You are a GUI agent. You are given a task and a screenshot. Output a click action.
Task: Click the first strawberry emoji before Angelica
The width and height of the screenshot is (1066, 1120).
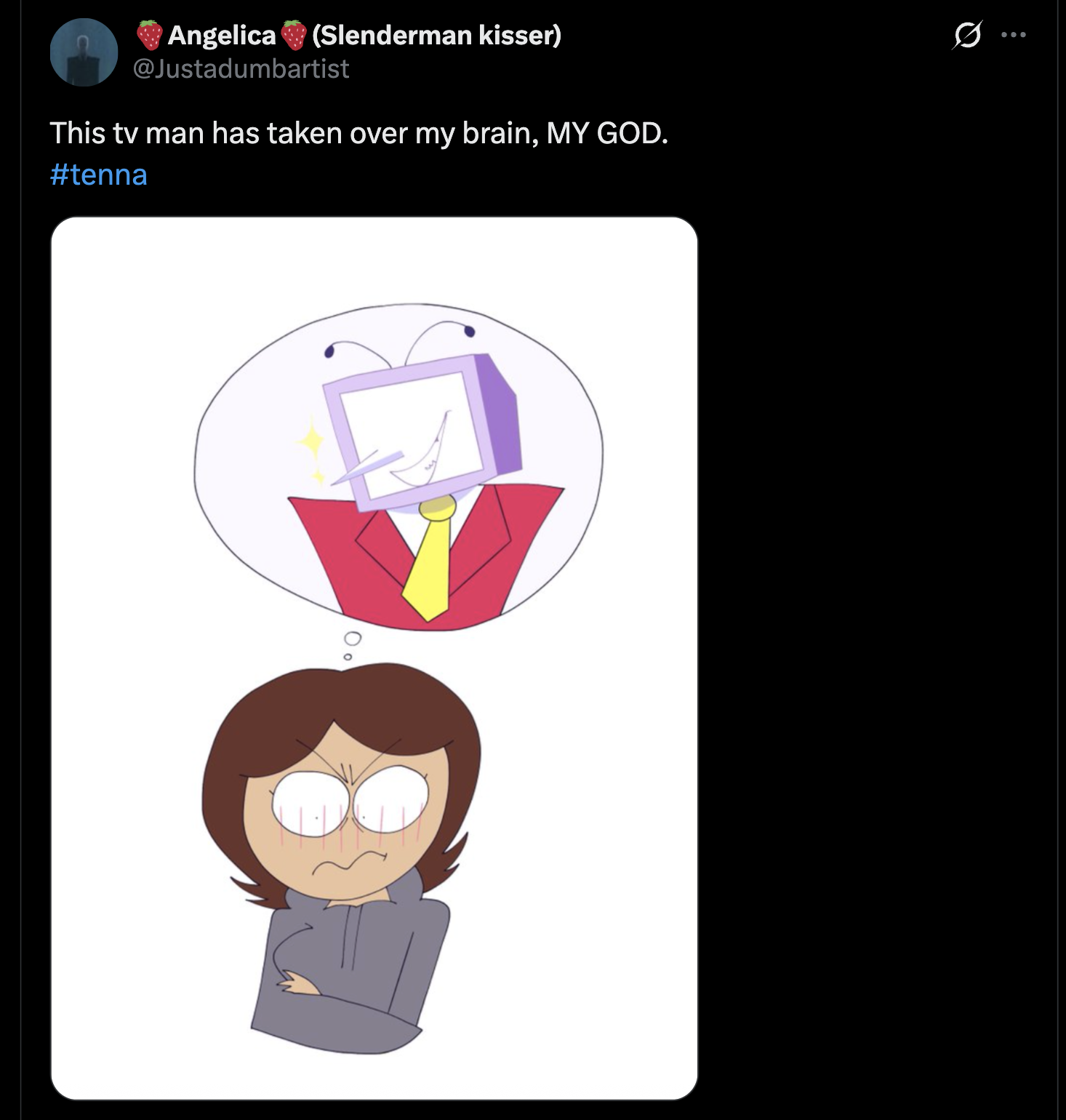[150, 35]
